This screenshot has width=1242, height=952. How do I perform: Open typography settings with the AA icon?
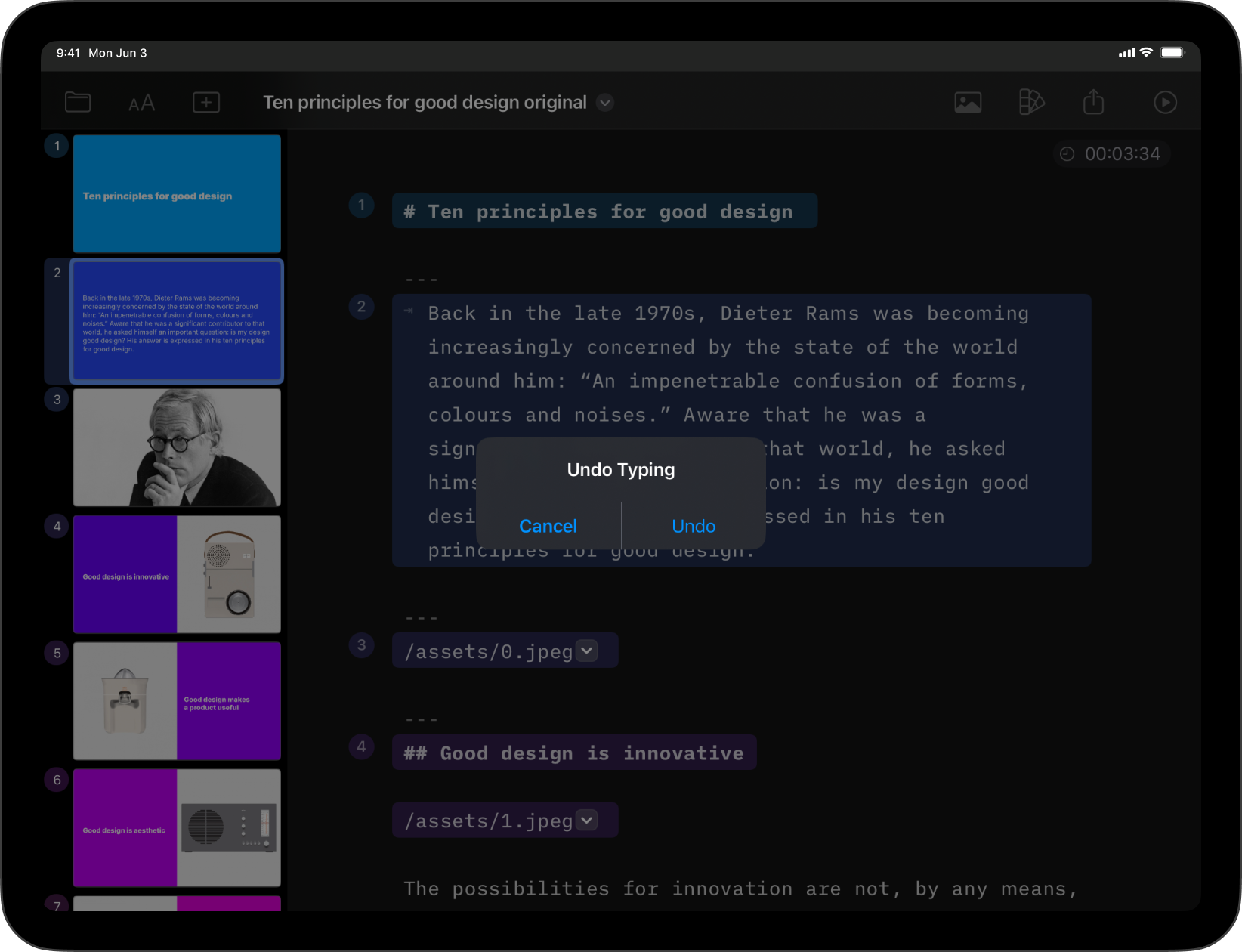click(x=141, y=102)
